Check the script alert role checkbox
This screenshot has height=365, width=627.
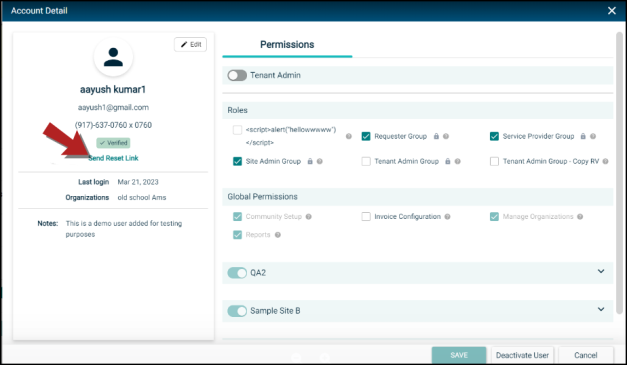coord(238,130)
